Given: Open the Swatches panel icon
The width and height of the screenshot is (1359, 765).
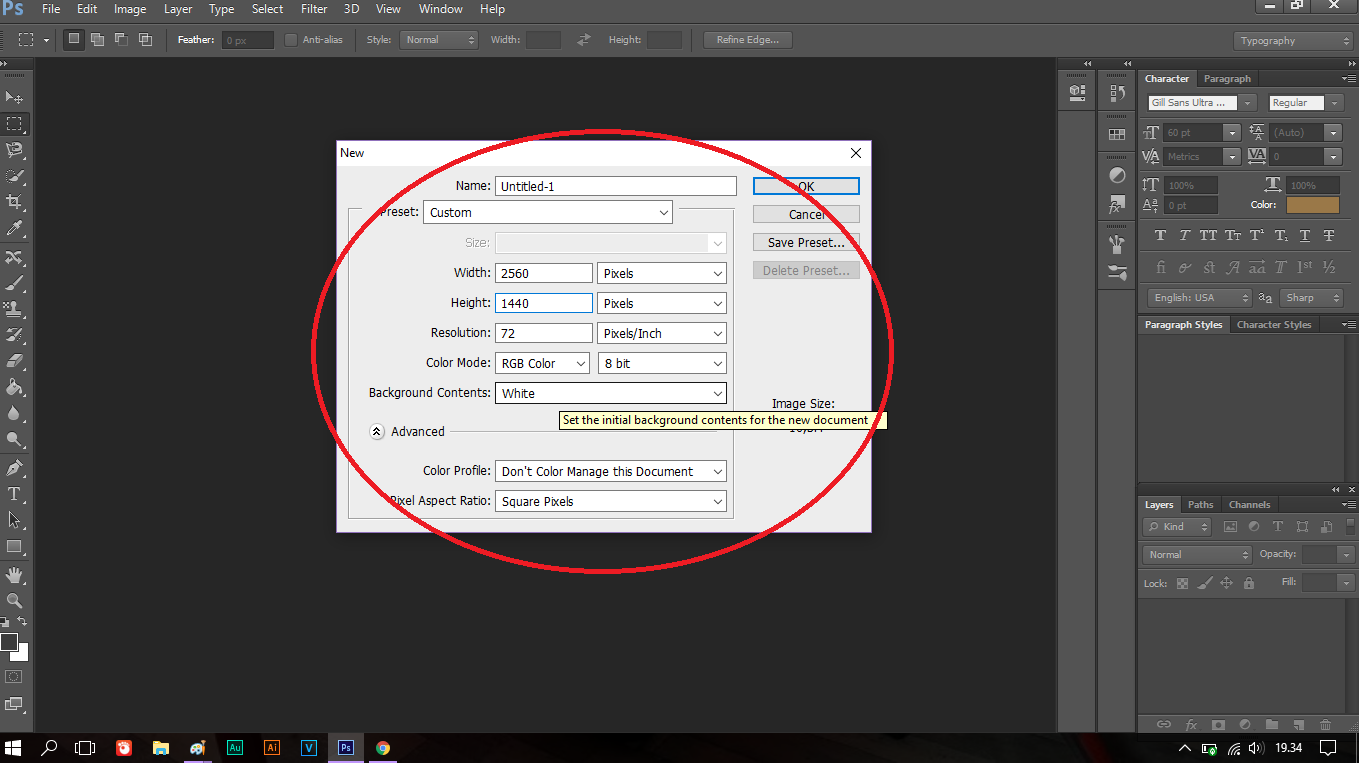Looking at the screenshot, I should (1117, 134).
